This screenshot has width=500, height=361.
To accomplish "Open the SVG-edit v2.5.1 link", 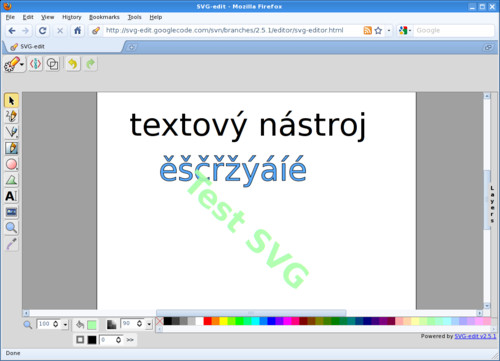I will pyautogui.click(x=475, y=336).
